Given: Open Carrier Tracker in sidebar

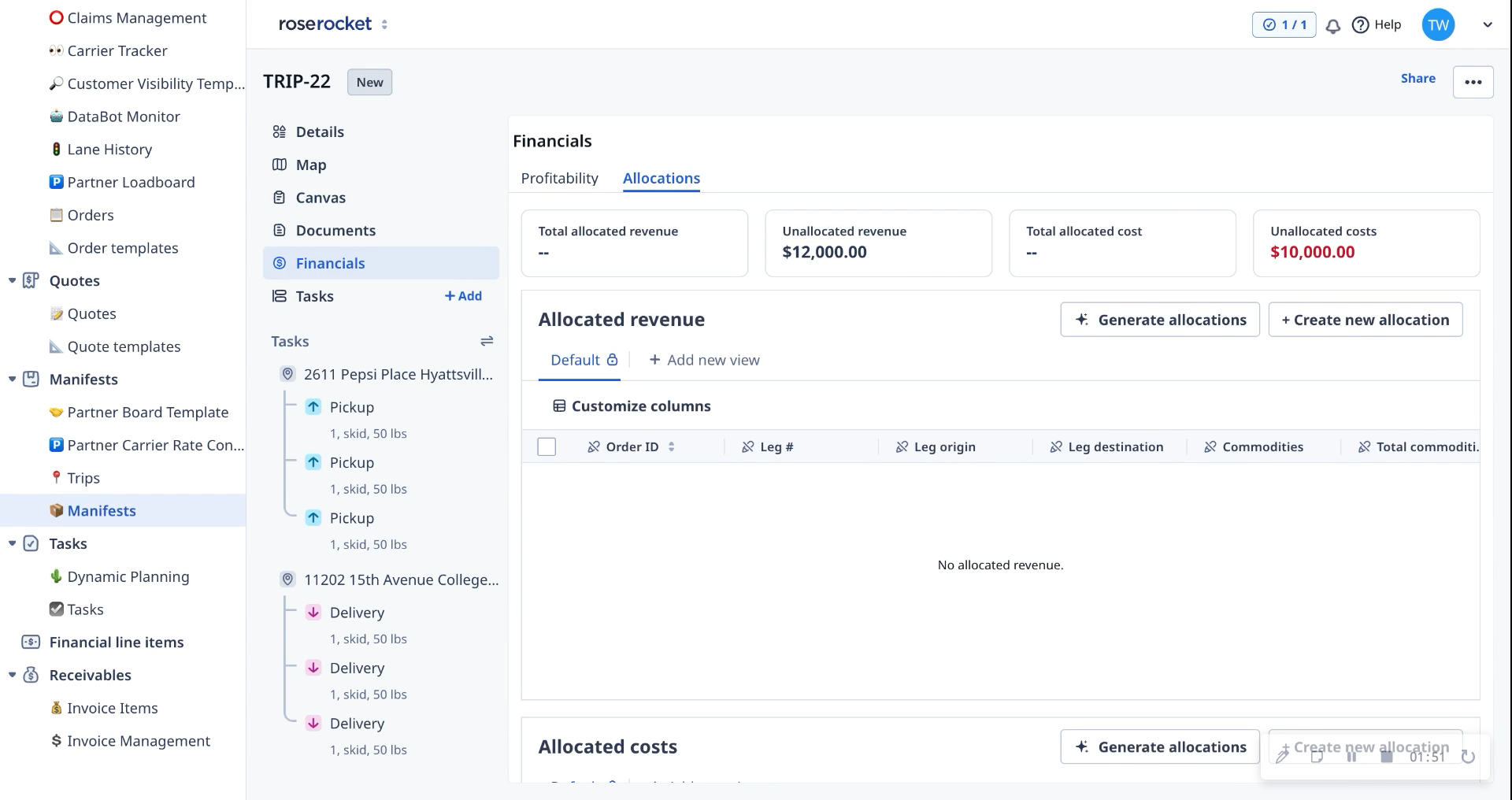Looking at the screenshot, I should coord(117,51).
